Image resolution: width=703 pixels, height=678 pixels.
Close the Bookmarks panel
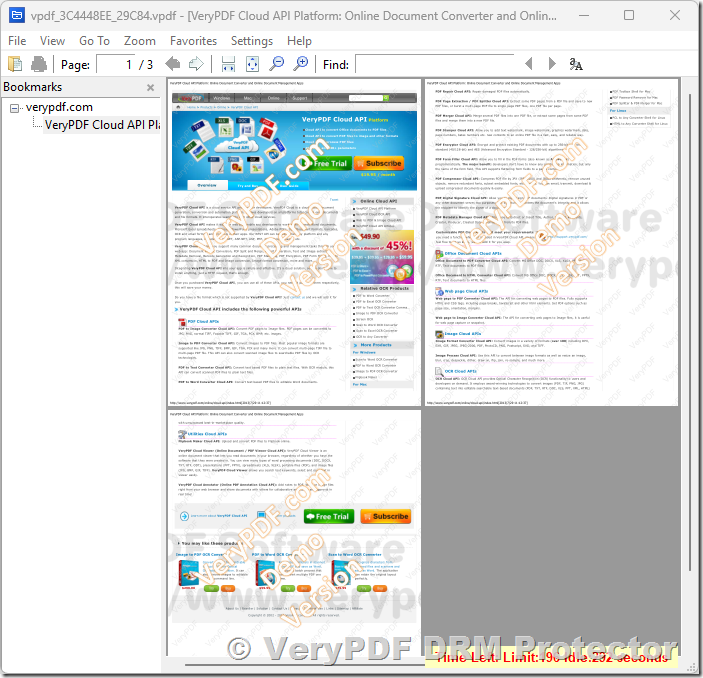(150, 88)
